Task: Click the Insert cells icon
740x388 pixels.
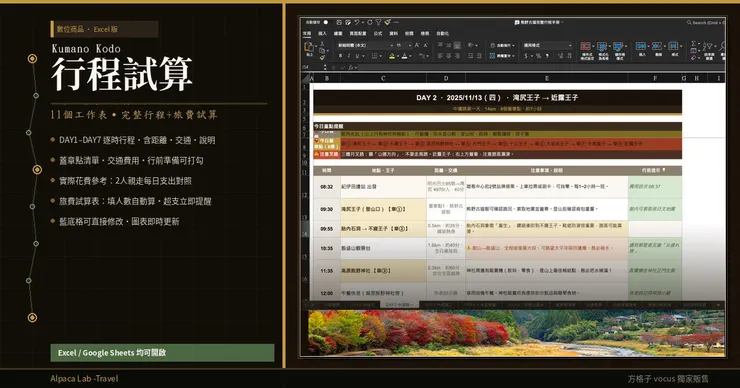Action: tap(640, 46)
